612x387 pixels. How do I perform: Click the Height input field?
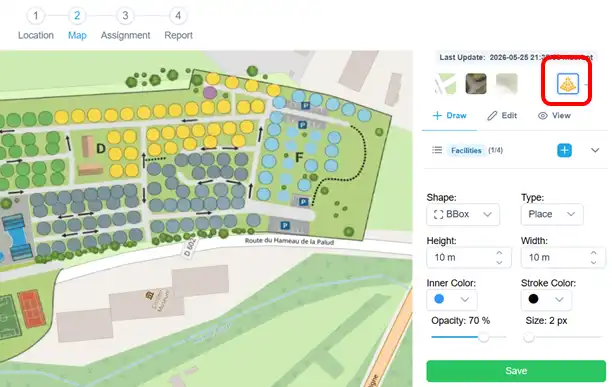469,257
